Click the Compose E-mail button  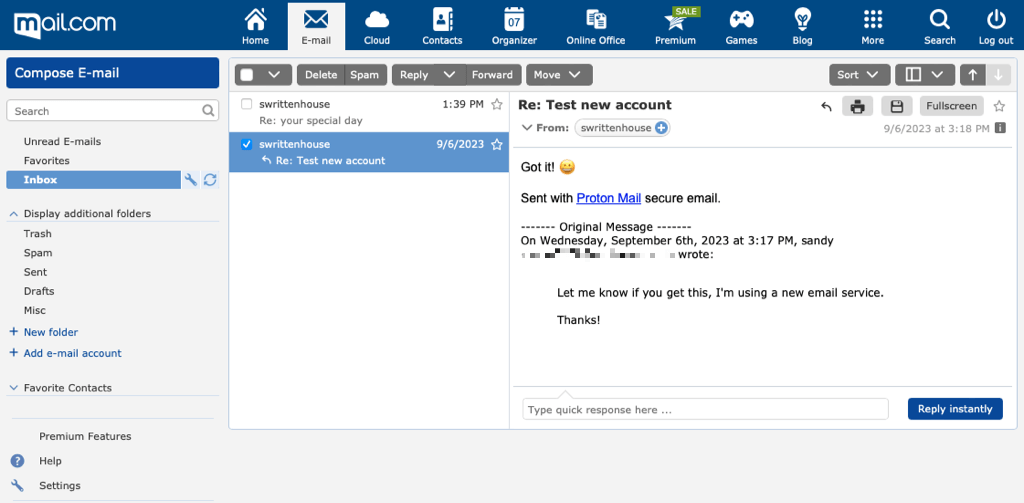112,73
